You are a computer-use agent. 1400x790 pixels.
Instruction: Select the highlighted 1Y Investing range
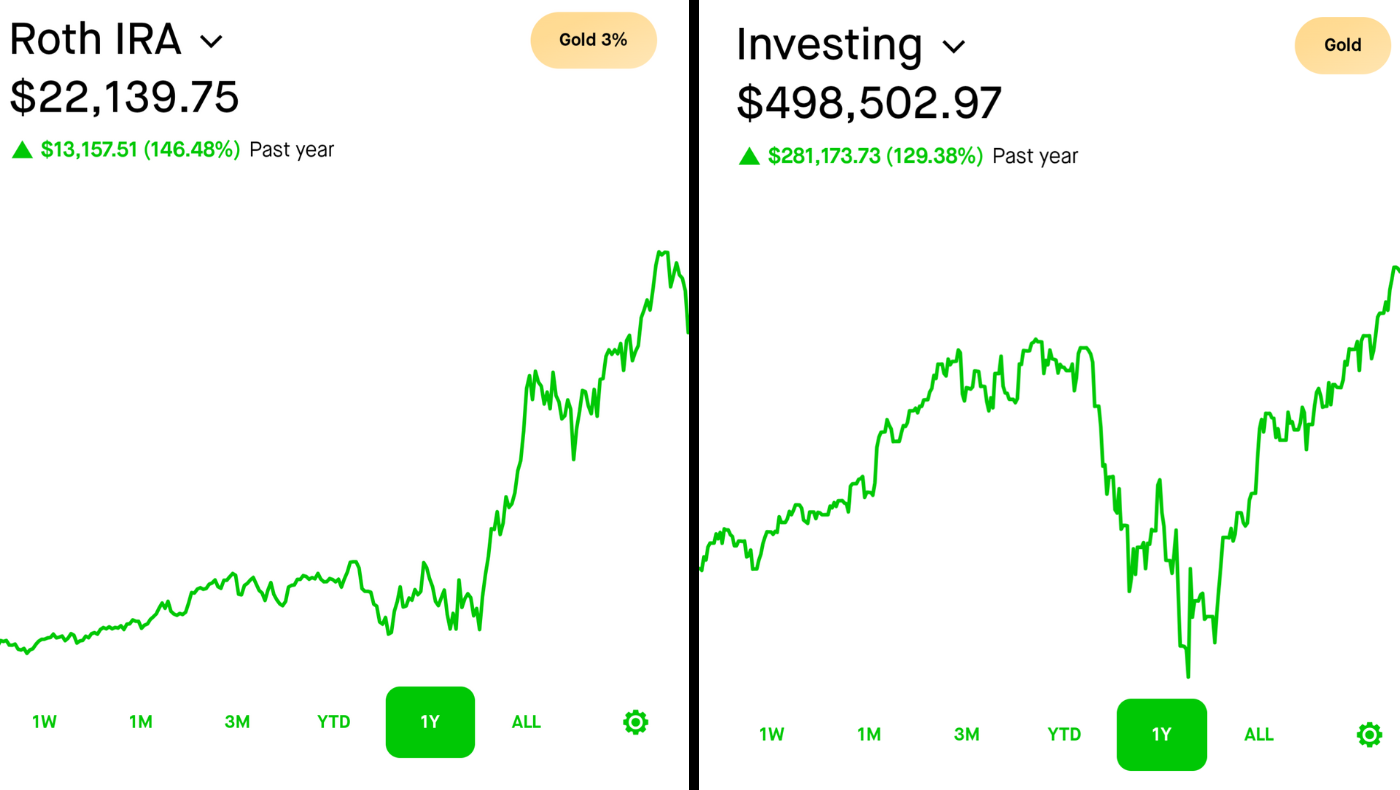tap(1161, 735)
